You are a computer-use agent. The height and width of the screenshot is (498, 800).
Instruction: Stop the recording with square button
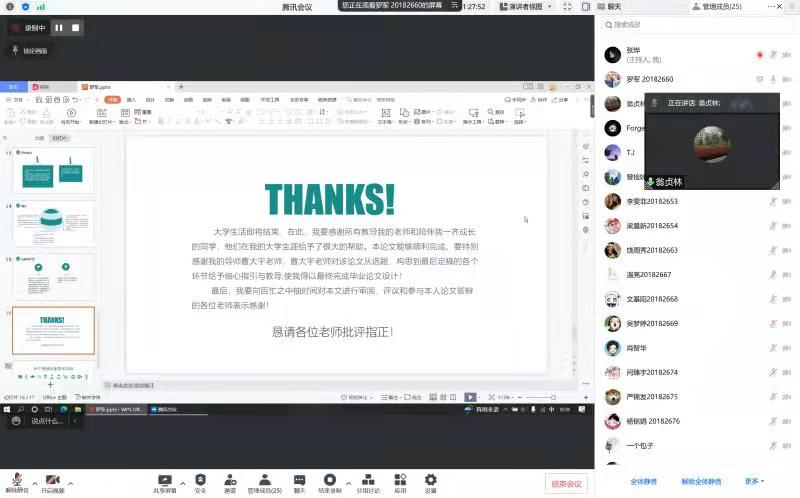[x=75, y=28]
